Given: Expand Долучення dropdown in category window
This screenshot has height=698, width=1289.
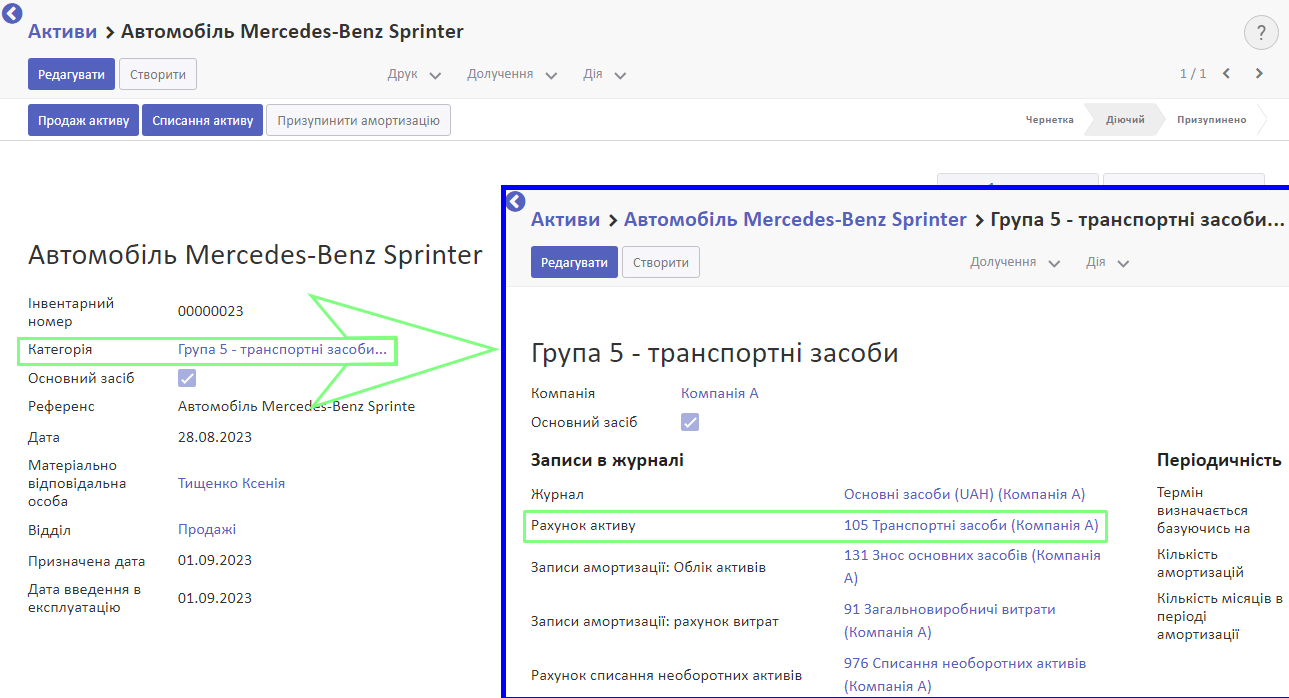Looking at the screenshot, I should point(1015,263).
